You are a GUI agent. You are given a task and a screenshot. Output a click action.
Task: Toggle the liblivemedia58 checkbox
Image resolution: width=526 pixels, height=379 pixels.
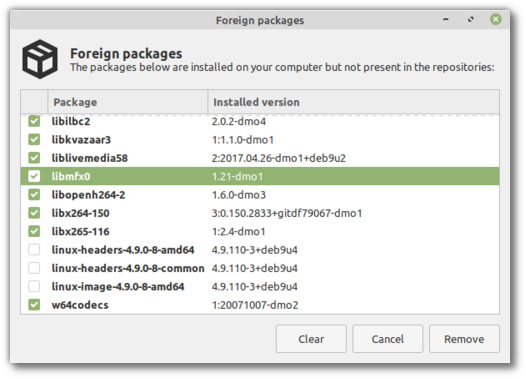pyautogui.click(x=34, y=158)
